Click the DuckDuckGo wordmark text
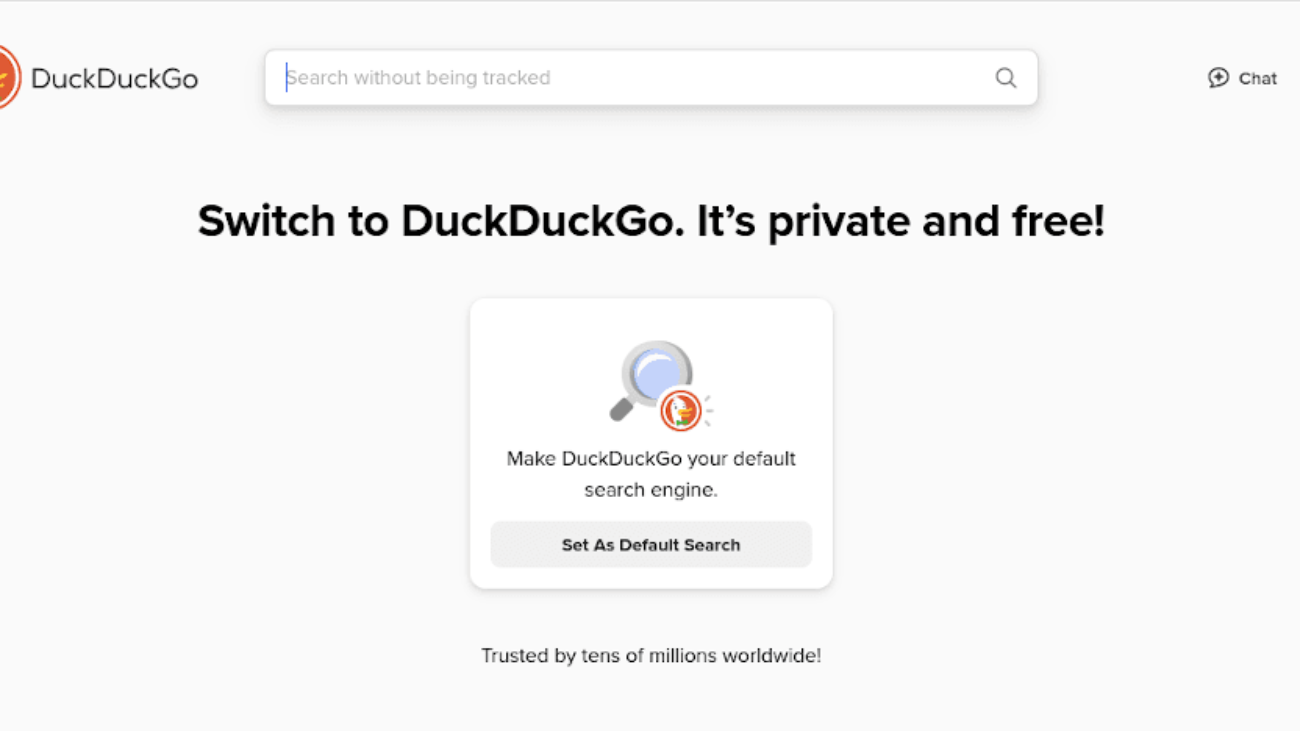1300x731 pixels. pyautogui.click(x=116, y=78)
